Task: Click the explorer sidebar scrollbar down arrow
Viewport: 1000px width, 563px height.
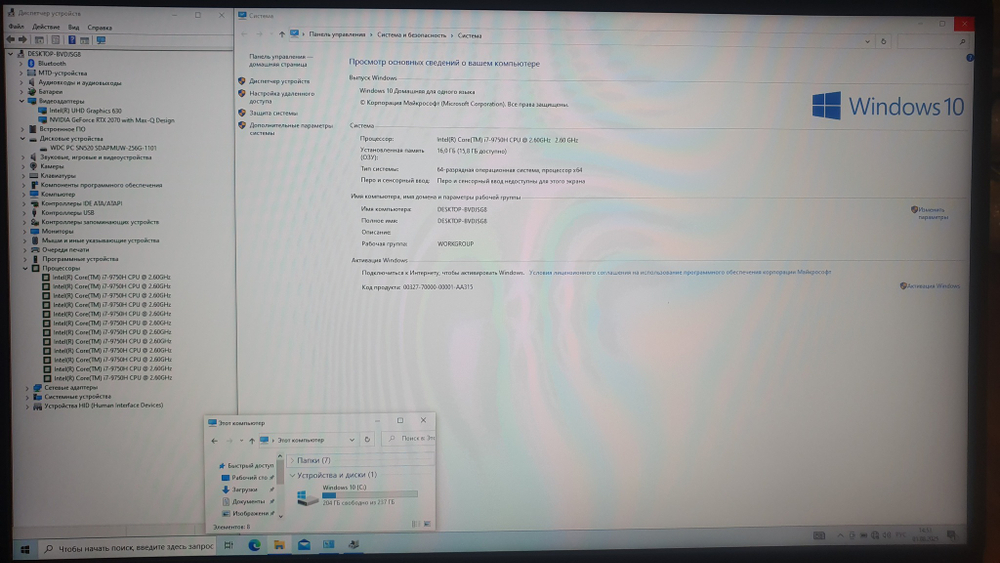Action: [280, 515]
